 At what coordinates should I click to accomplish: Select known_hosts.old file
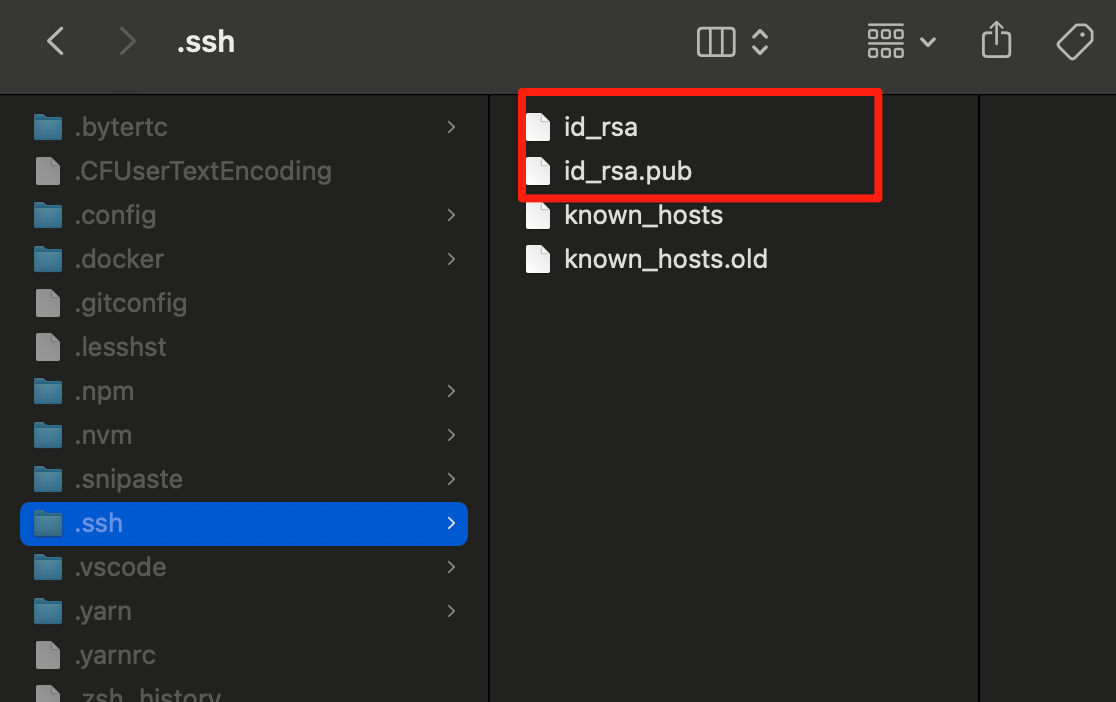tap(665, 260)
